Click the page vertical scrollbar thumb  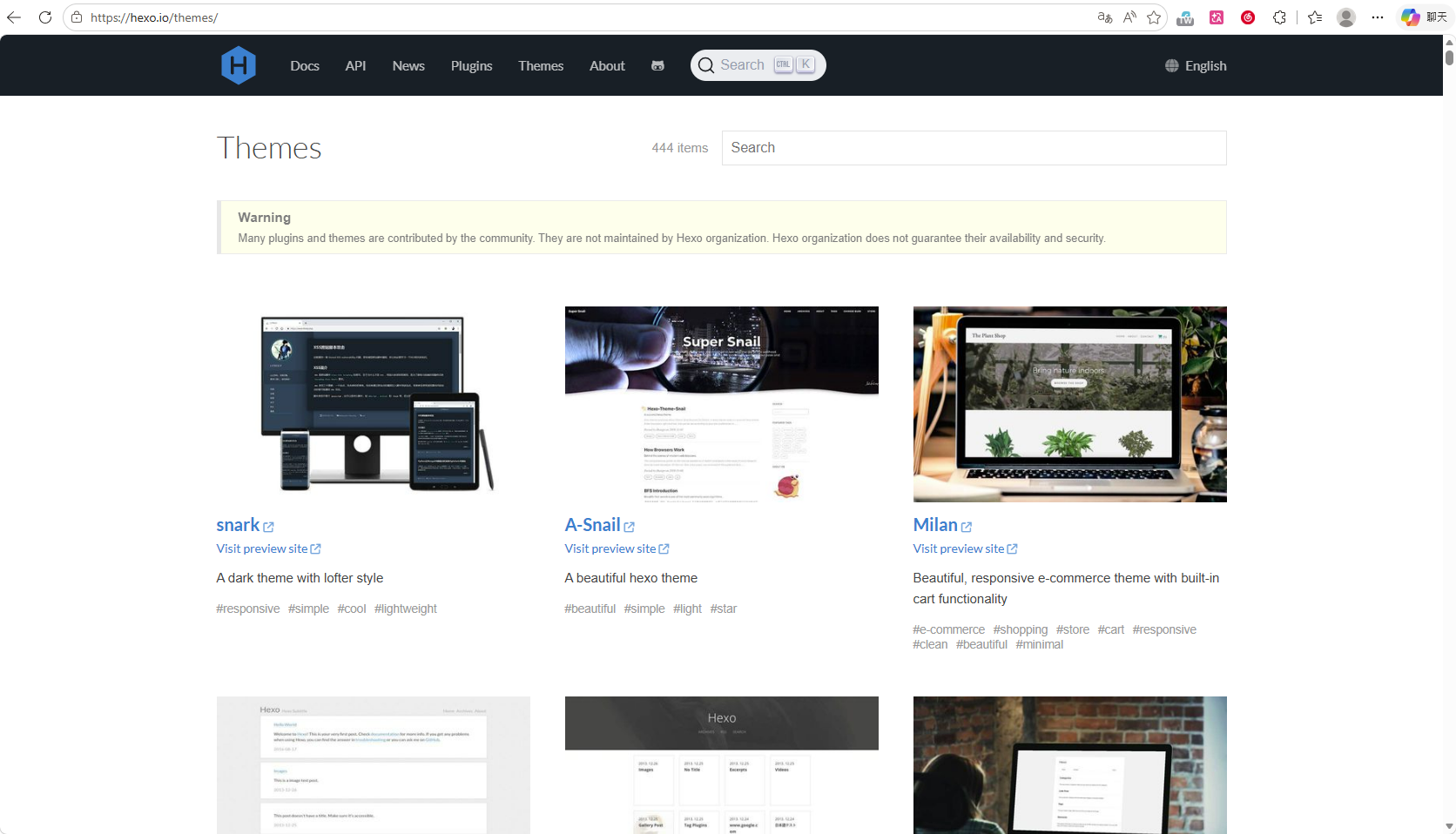pos(1449,57)
